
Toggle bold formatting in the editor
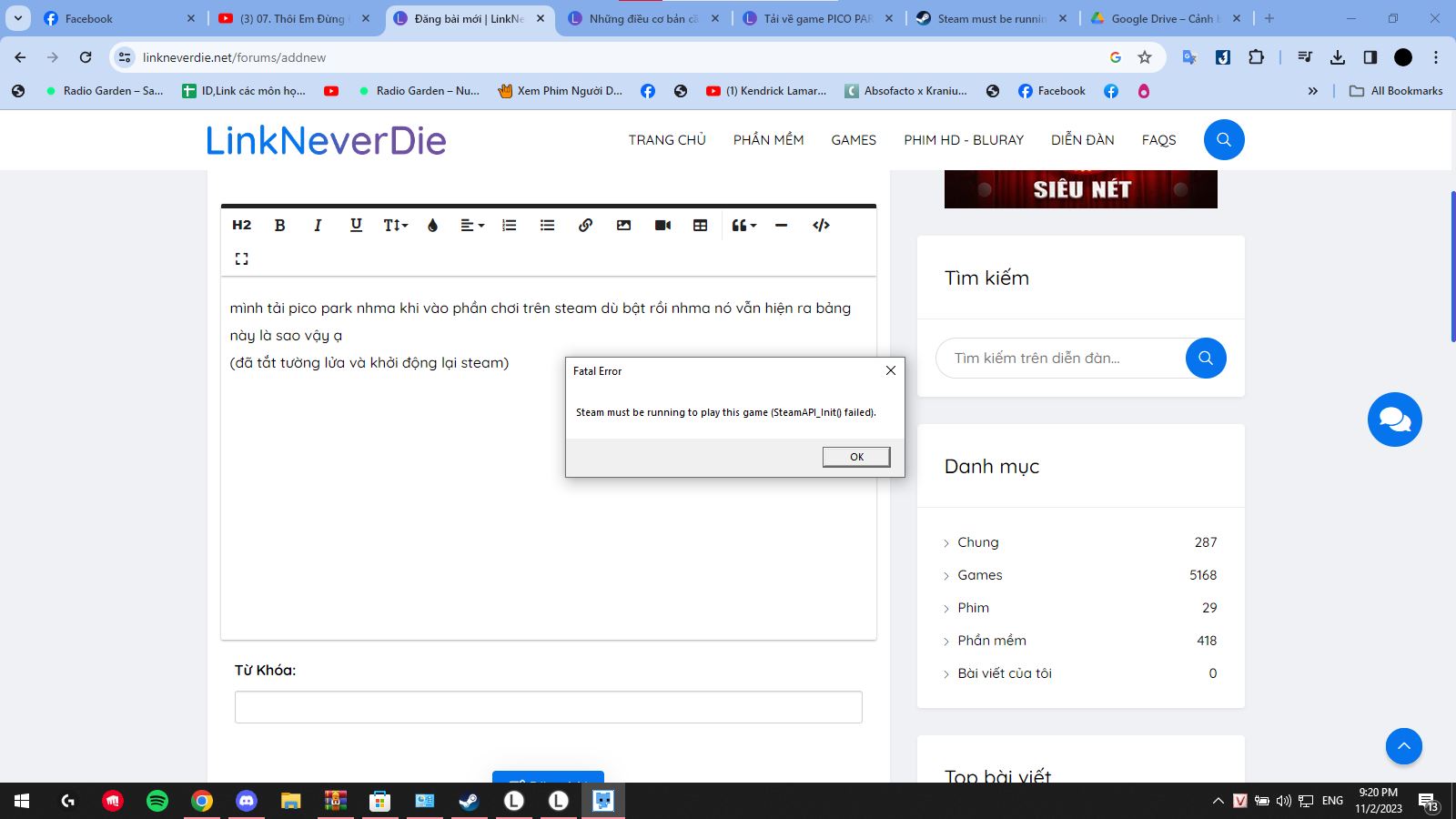pyautogui.click(x=280, y=226)
